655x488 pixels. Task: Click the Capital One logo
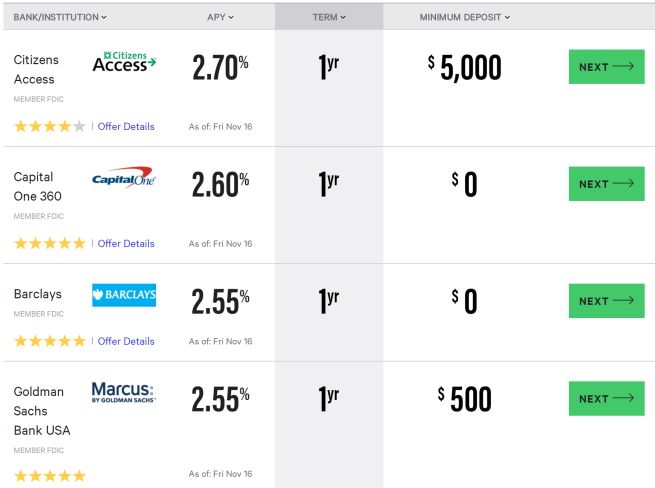pyautogui.click(x=124, y=178)
